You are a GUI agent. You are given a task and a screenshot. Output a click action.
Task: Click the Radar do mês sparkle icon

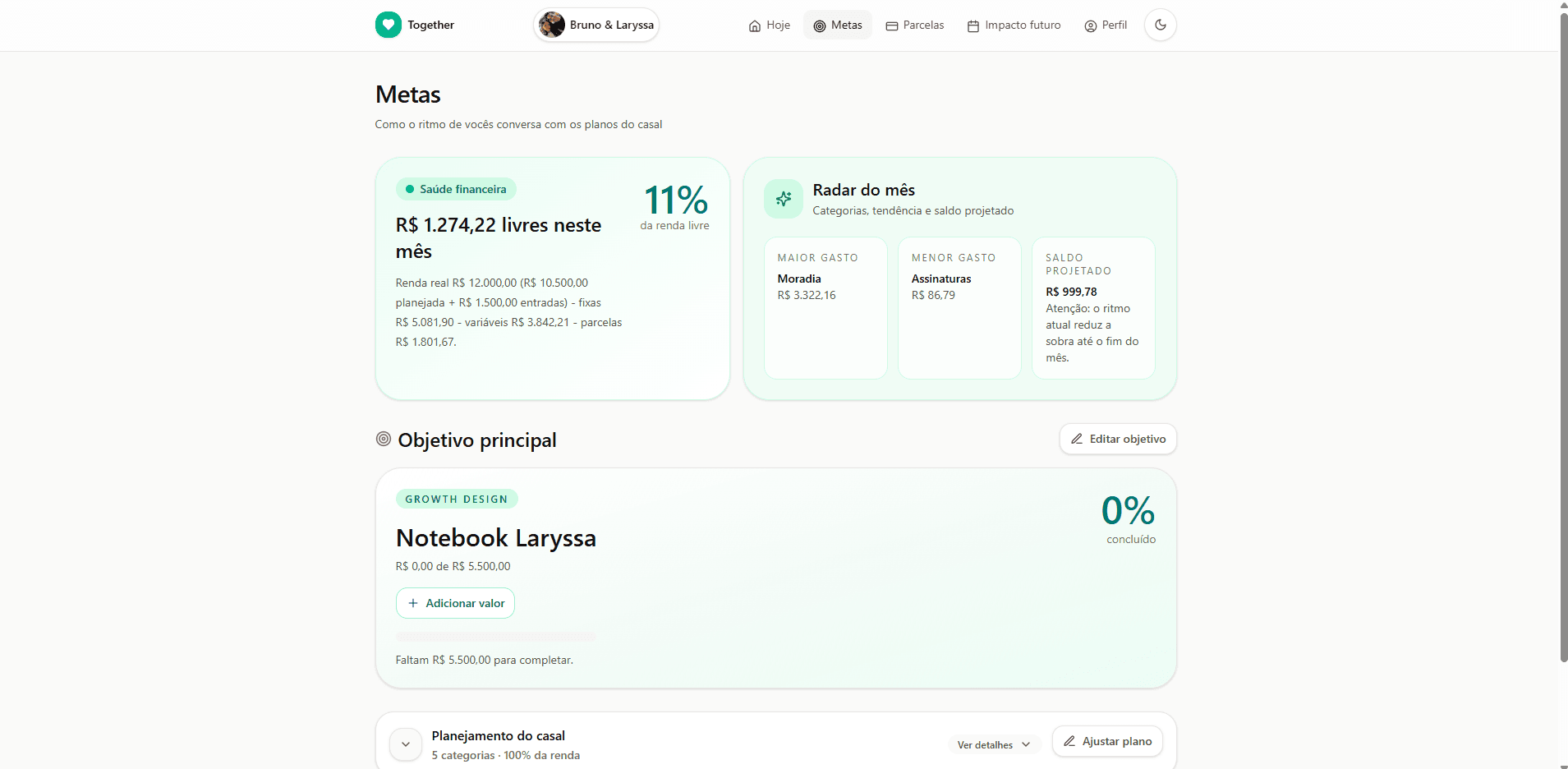(784, 199)
